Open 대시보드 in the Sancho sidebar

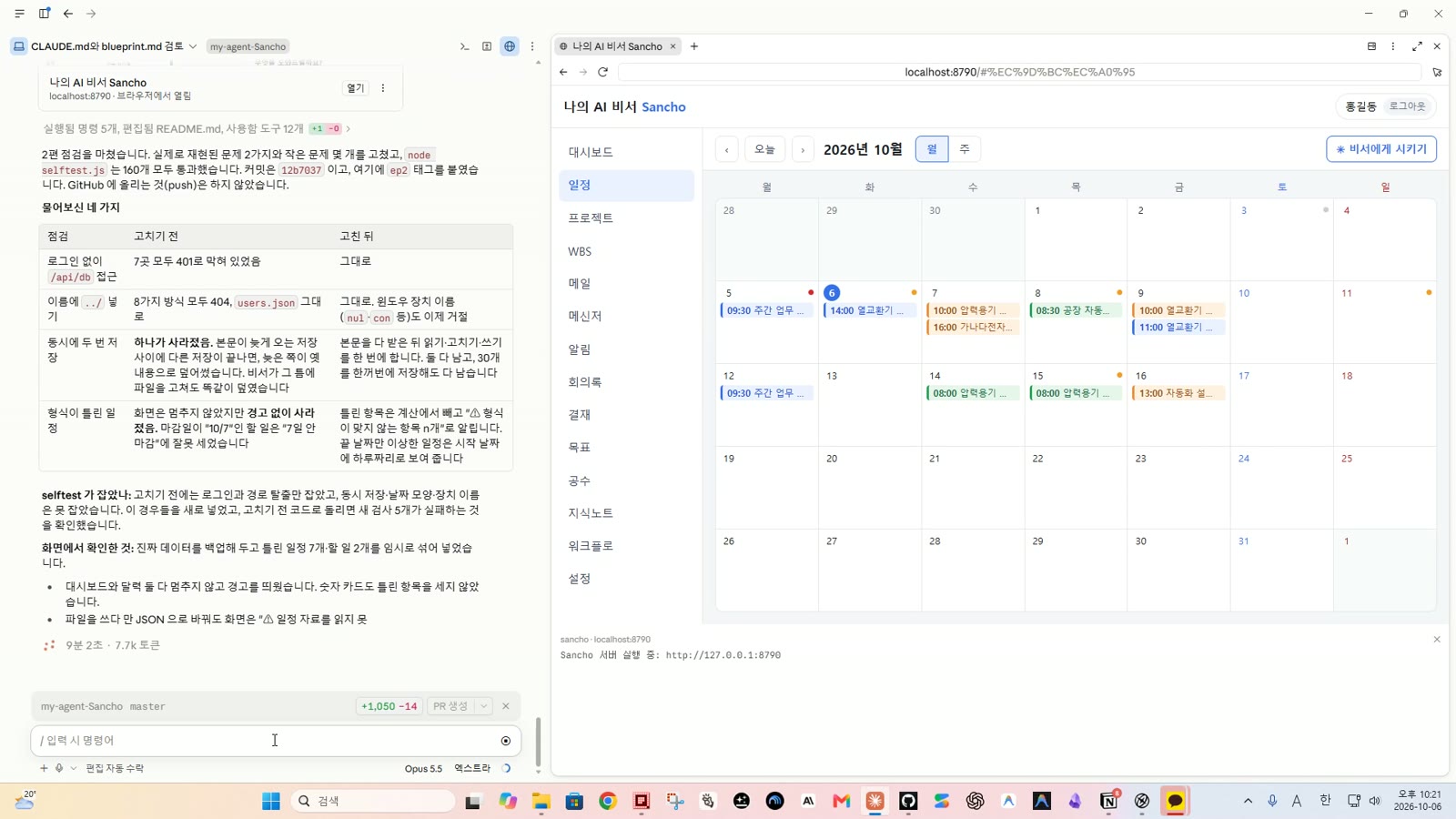[x=626, y=152]
